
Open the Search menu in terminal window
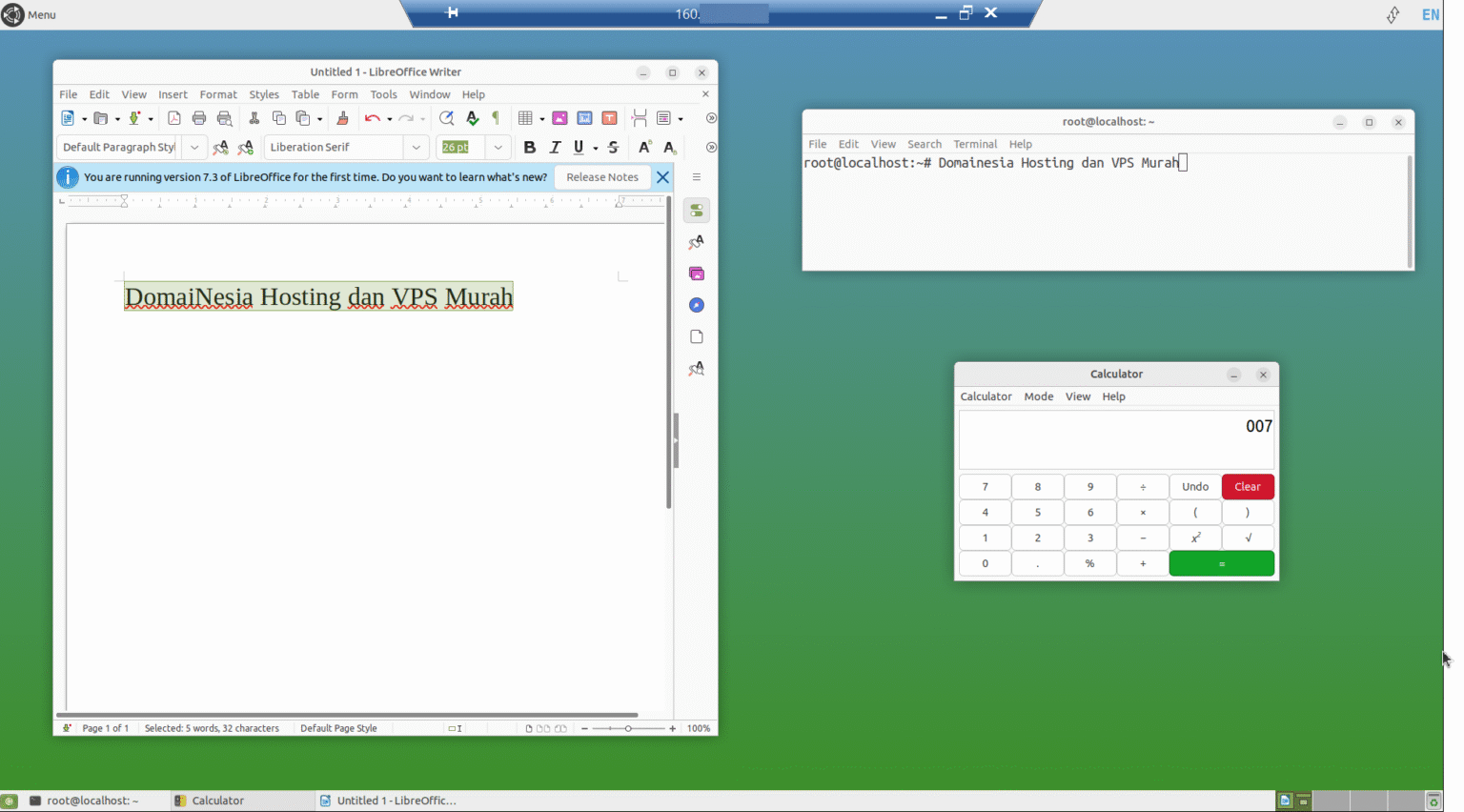pos(924,144)
